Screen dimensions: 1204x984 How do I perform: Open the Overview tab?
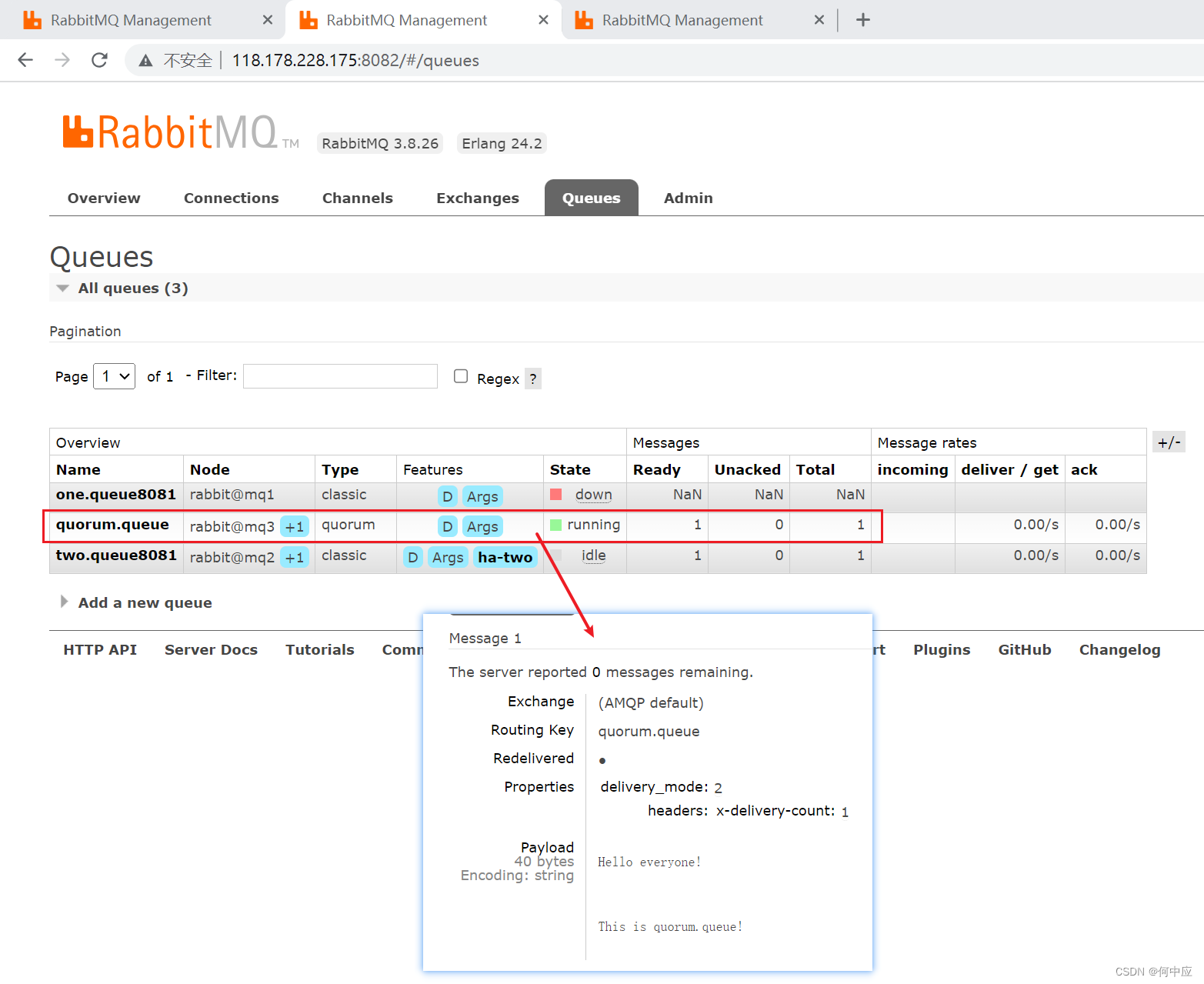(104, 198)
